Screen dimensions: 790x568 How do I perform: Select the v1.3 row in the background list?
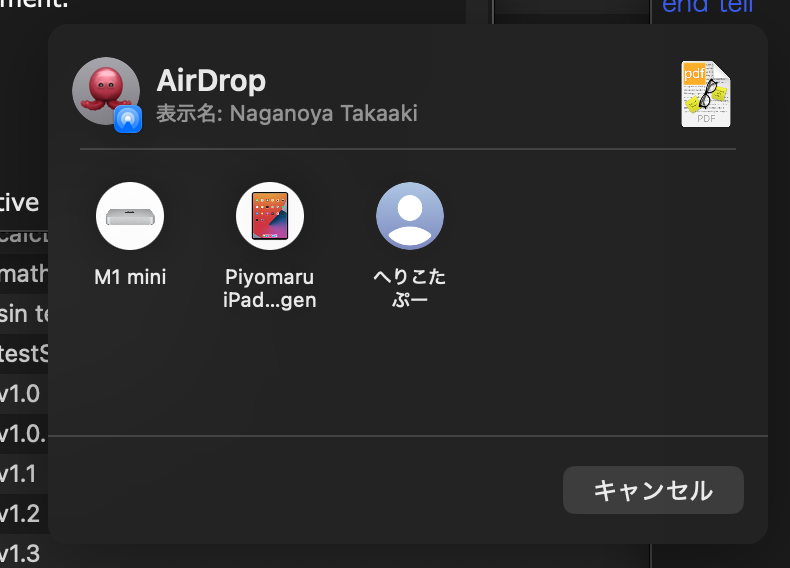[20, 553]
